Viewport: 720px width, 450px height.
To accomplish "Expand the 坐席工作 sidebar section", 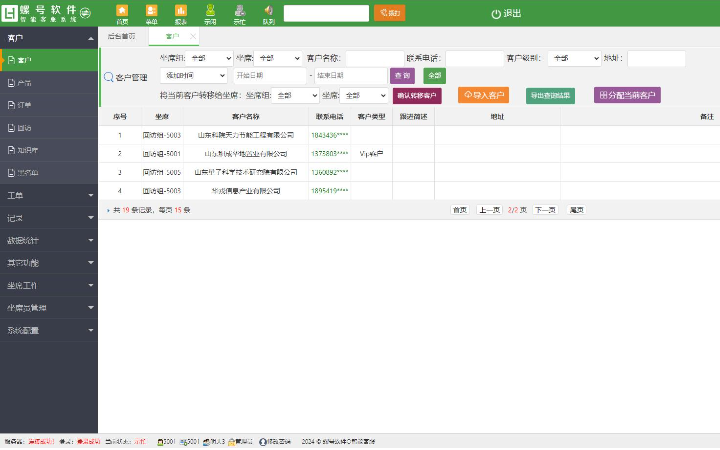I will [49, 285].
